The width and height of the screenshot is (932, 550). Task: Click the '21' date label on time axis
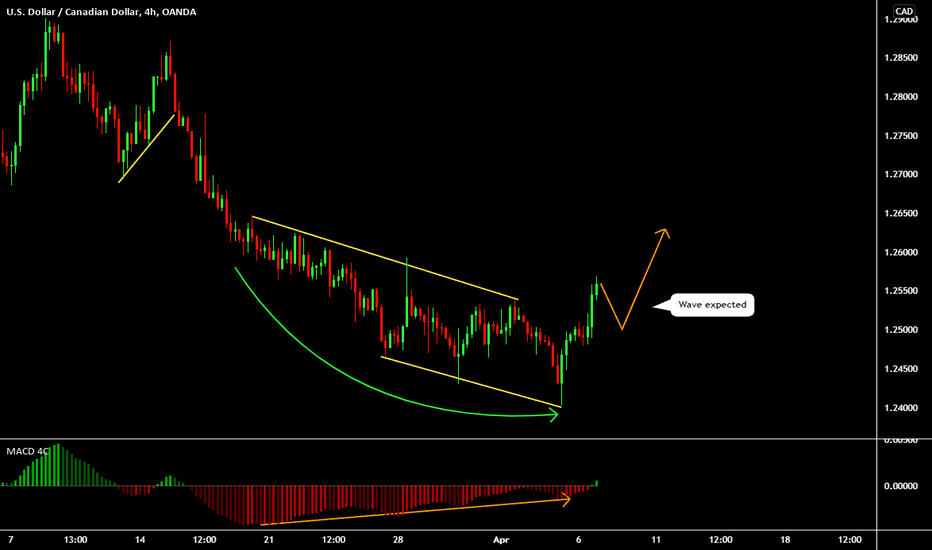tap(269, 540)
